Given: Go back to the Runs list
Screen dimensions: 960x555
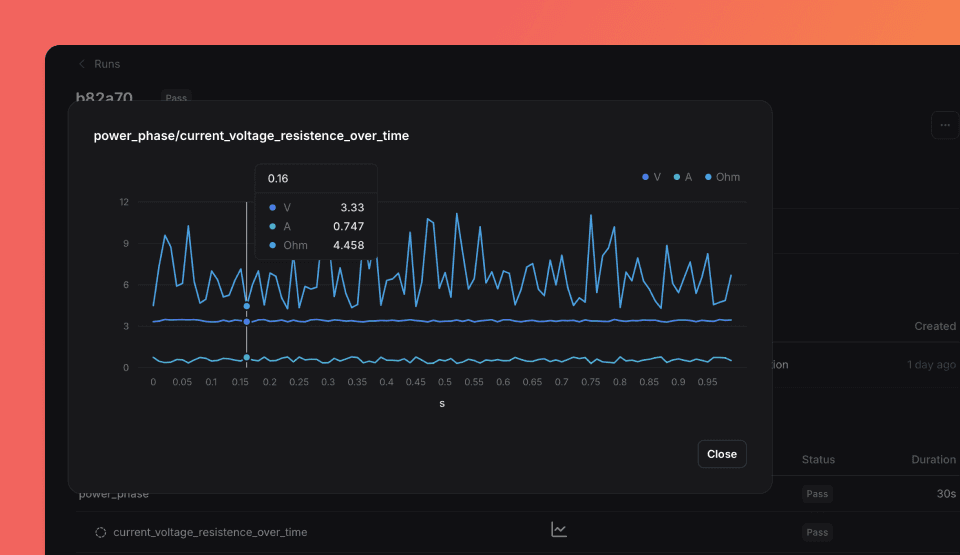Looking at the screenshot, I should 106,64.
